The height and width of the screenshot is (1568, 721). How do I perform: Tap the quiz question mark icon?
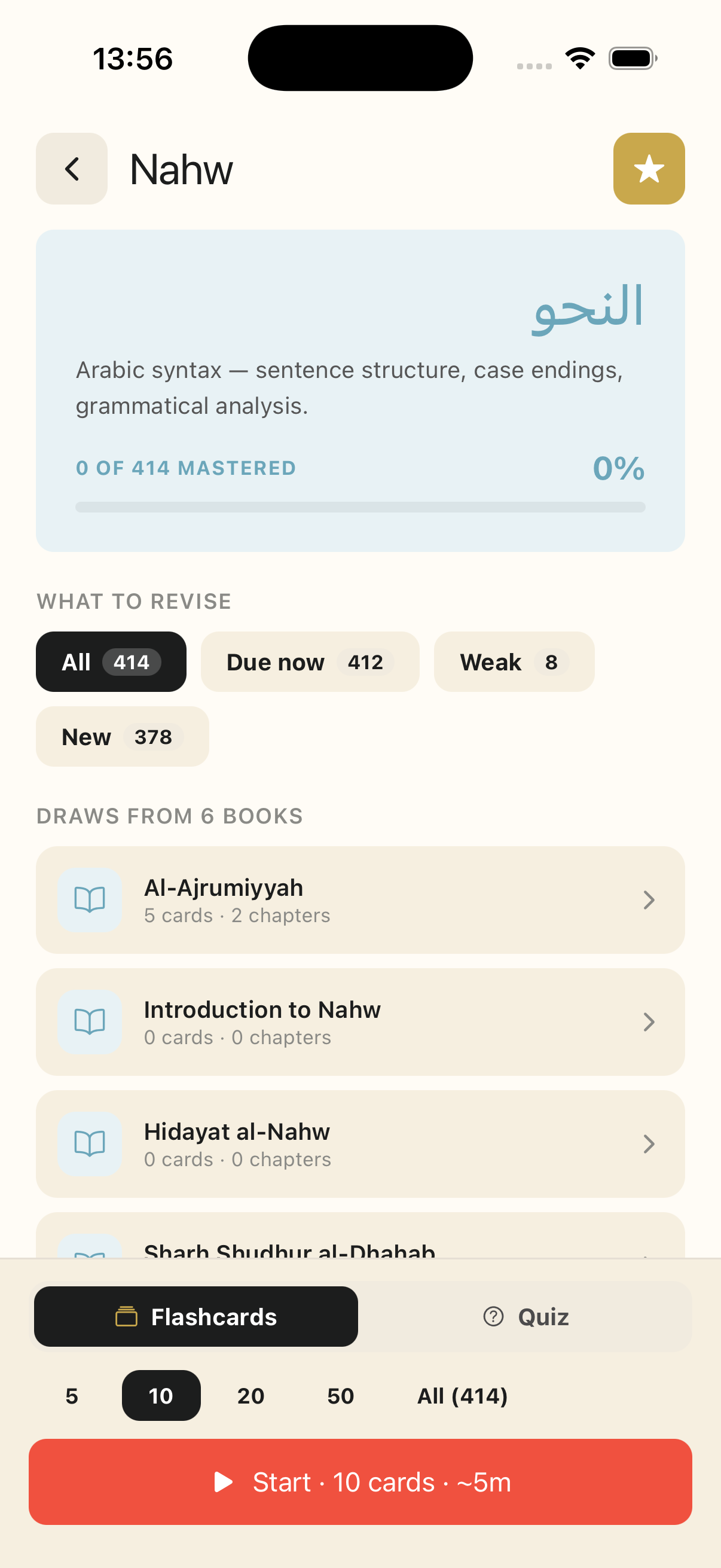point(493,1316)
